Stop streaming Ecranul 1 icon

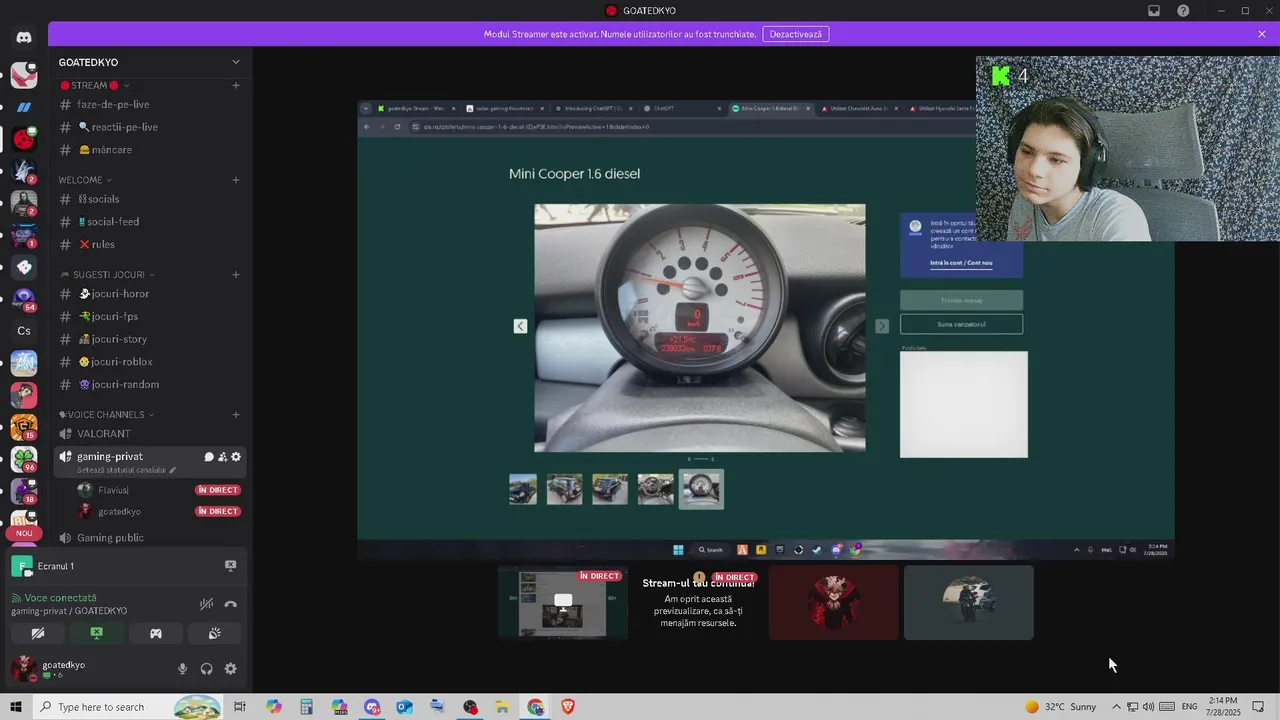[230, 566]
